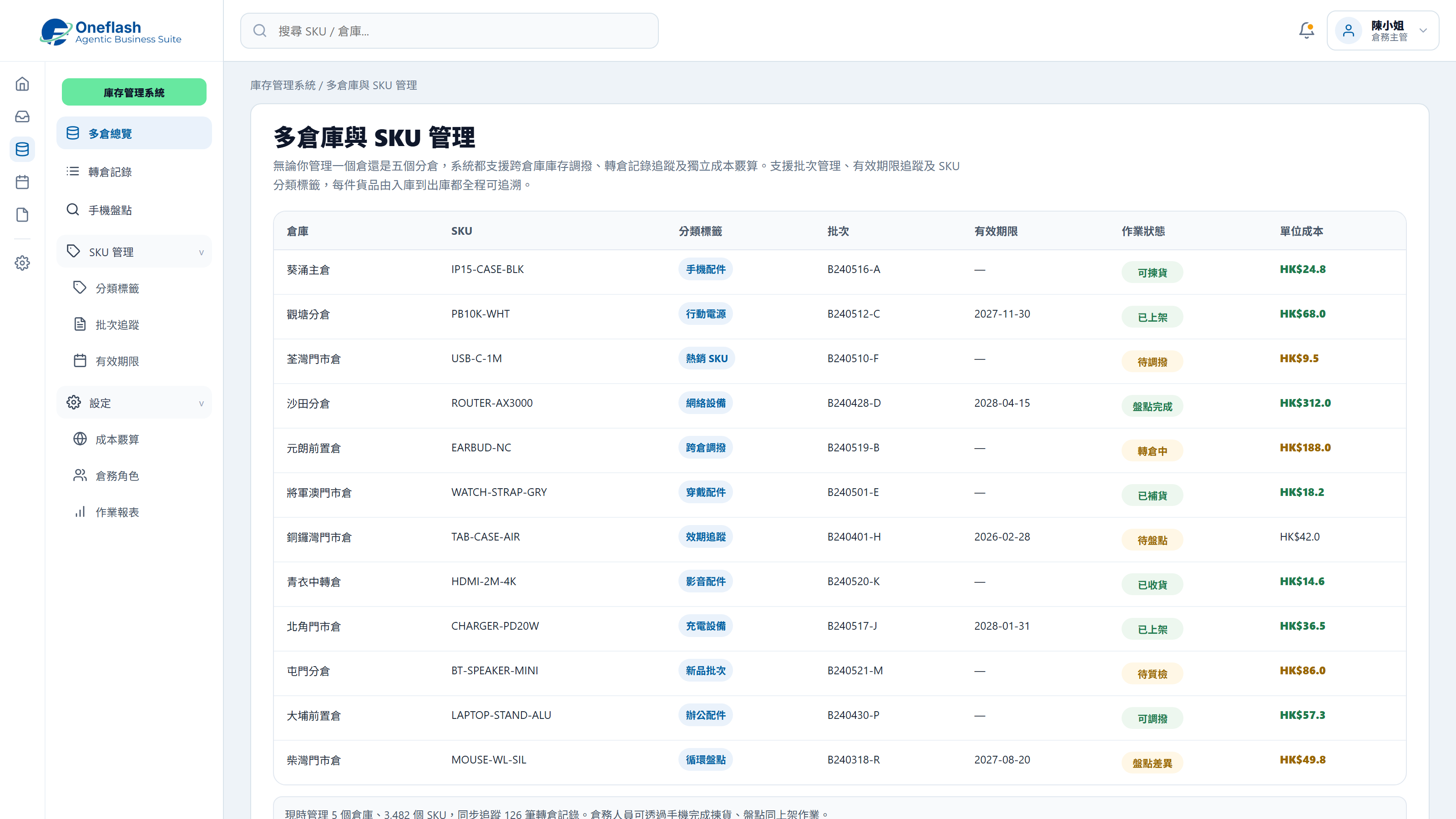Click 手機配件 category tag
Viewport: 1456px width, 819px height.
705,269
